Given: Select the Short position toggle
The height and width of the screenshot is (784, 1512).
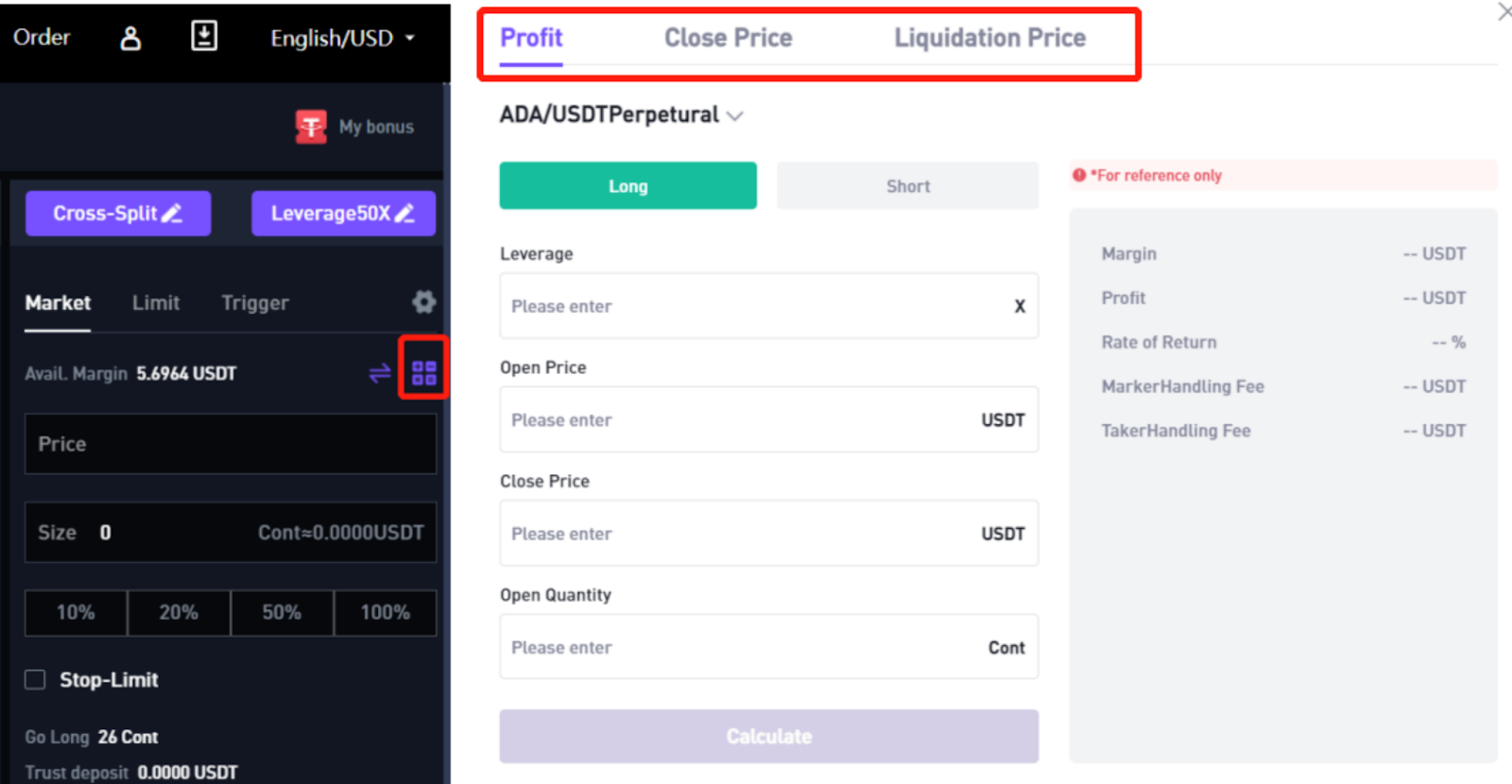Looking at the screenshot, I should click(x=908, y=186).
